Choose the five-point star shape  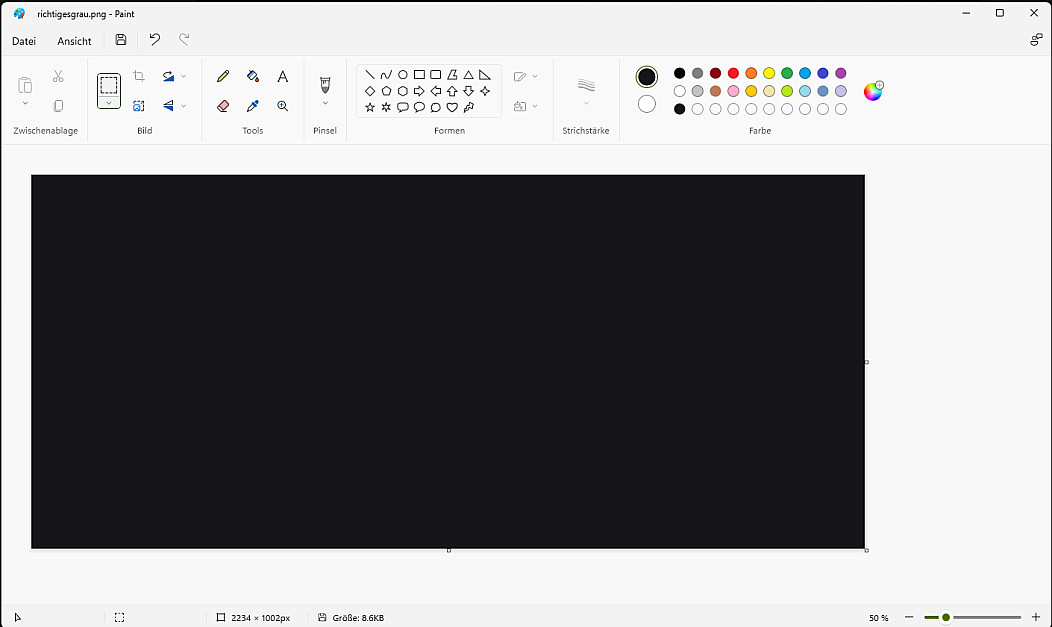click(370, 107)
